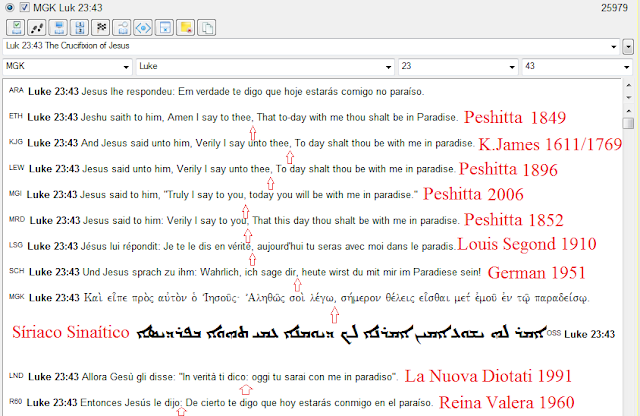The width and height of the screenshot is (640, 416).
Task: Click the Greek verse text in MGK row
Action: (337, 298)
